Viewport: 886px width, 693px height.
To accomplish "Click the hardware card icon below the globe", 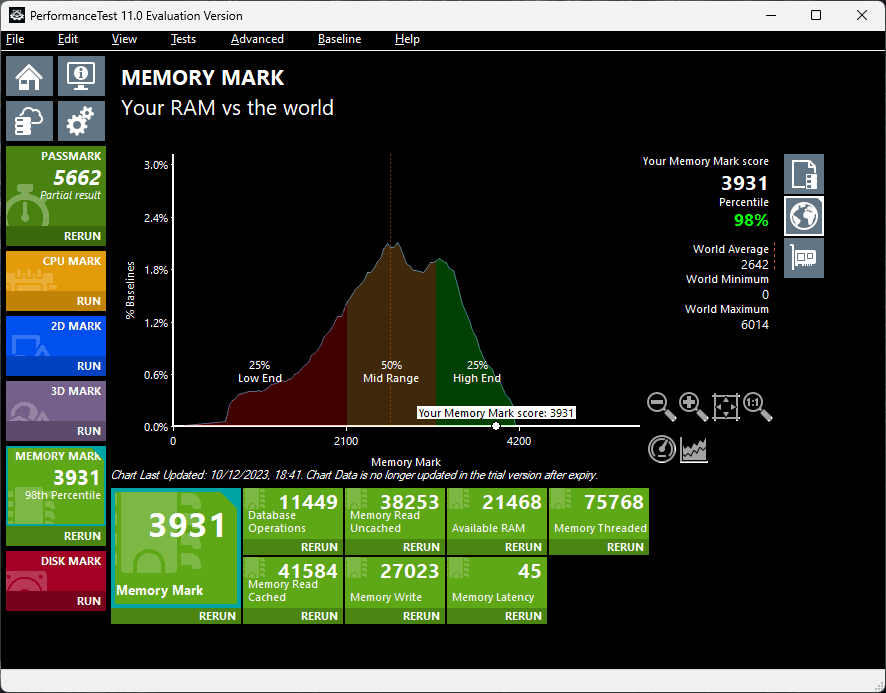I will (803, 257).
